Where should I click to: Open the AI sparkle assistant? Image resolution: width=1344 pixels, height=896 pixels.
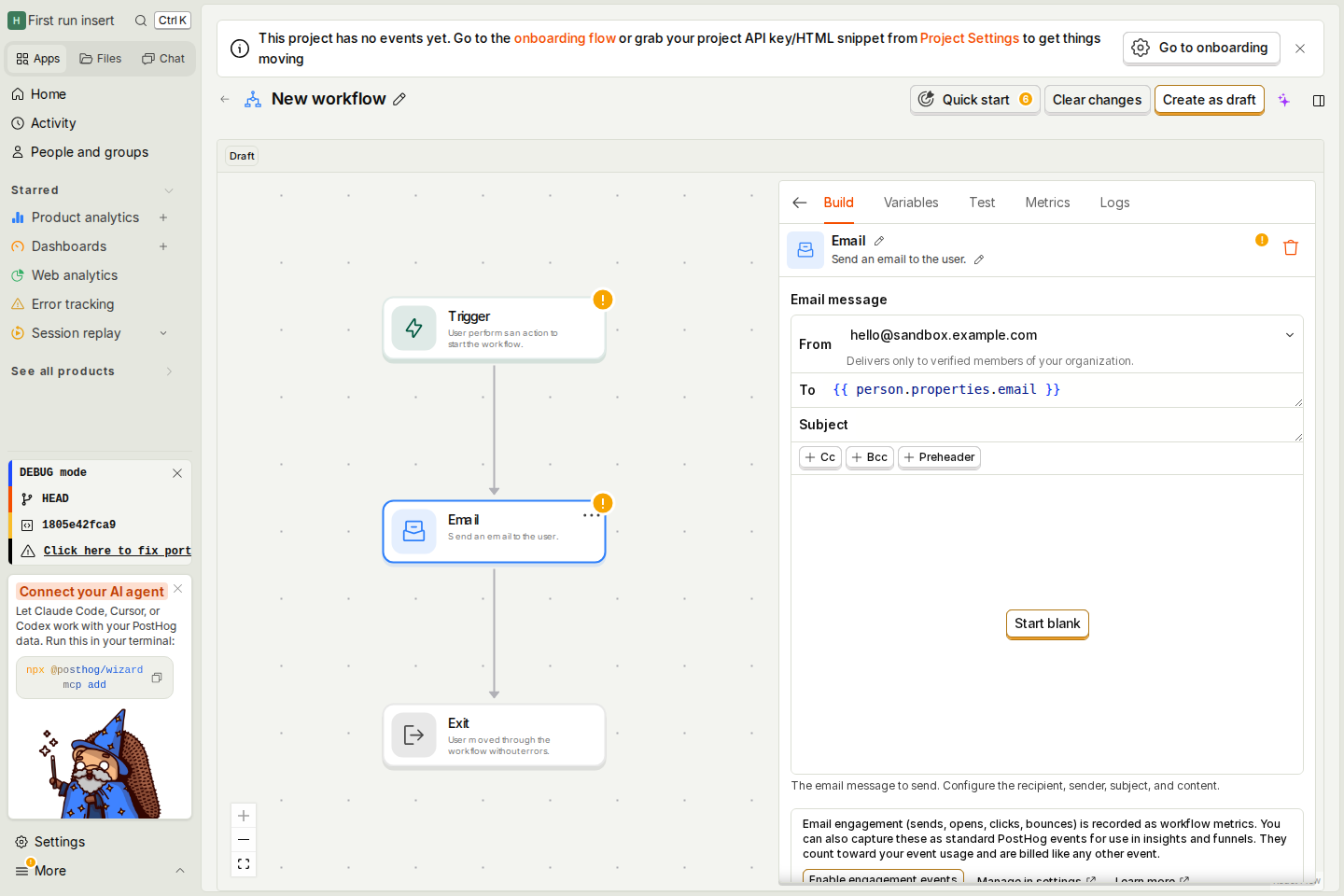point(1284,100)
